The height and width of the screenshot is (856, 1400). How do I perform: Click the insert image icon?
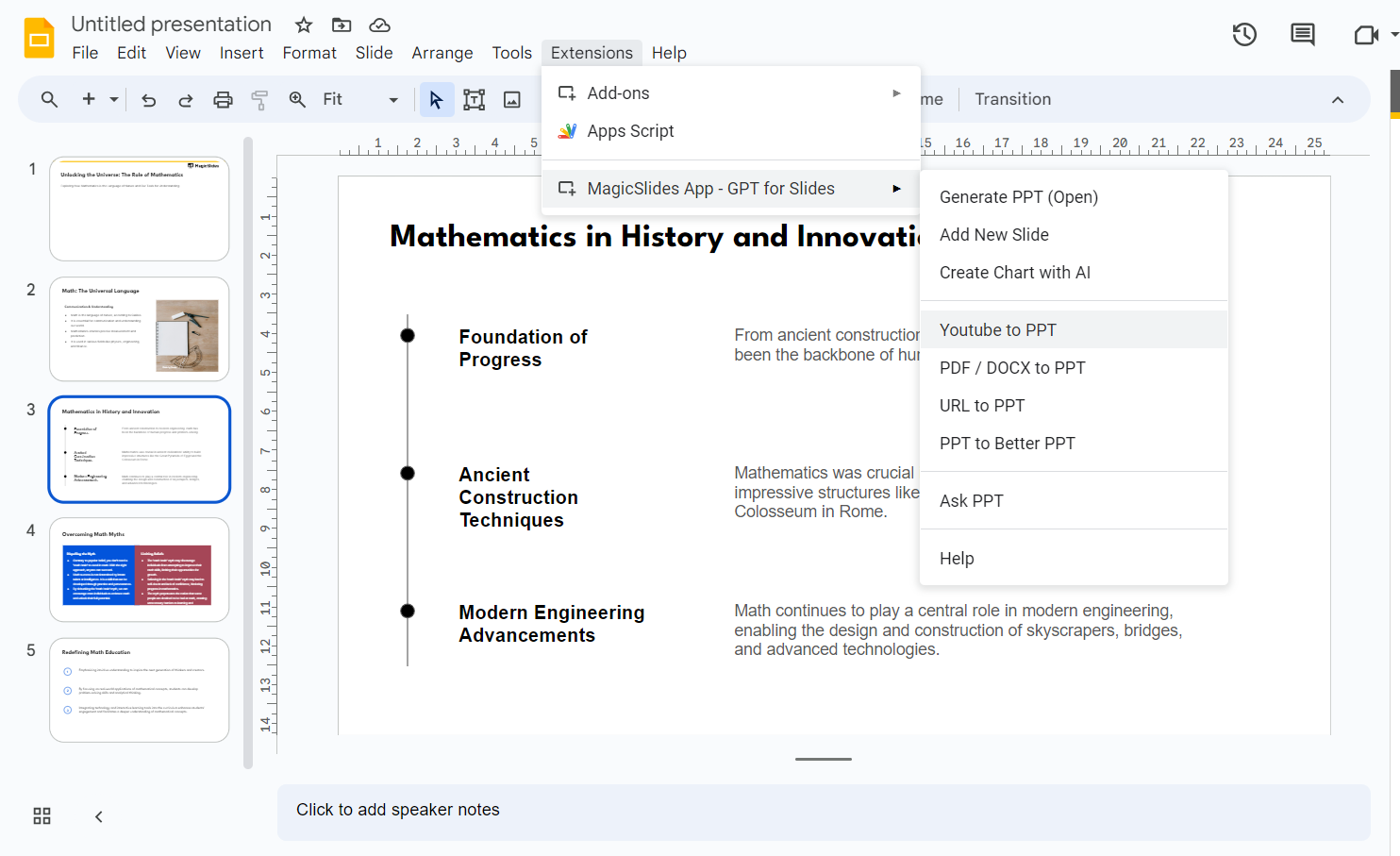point(512,99)
